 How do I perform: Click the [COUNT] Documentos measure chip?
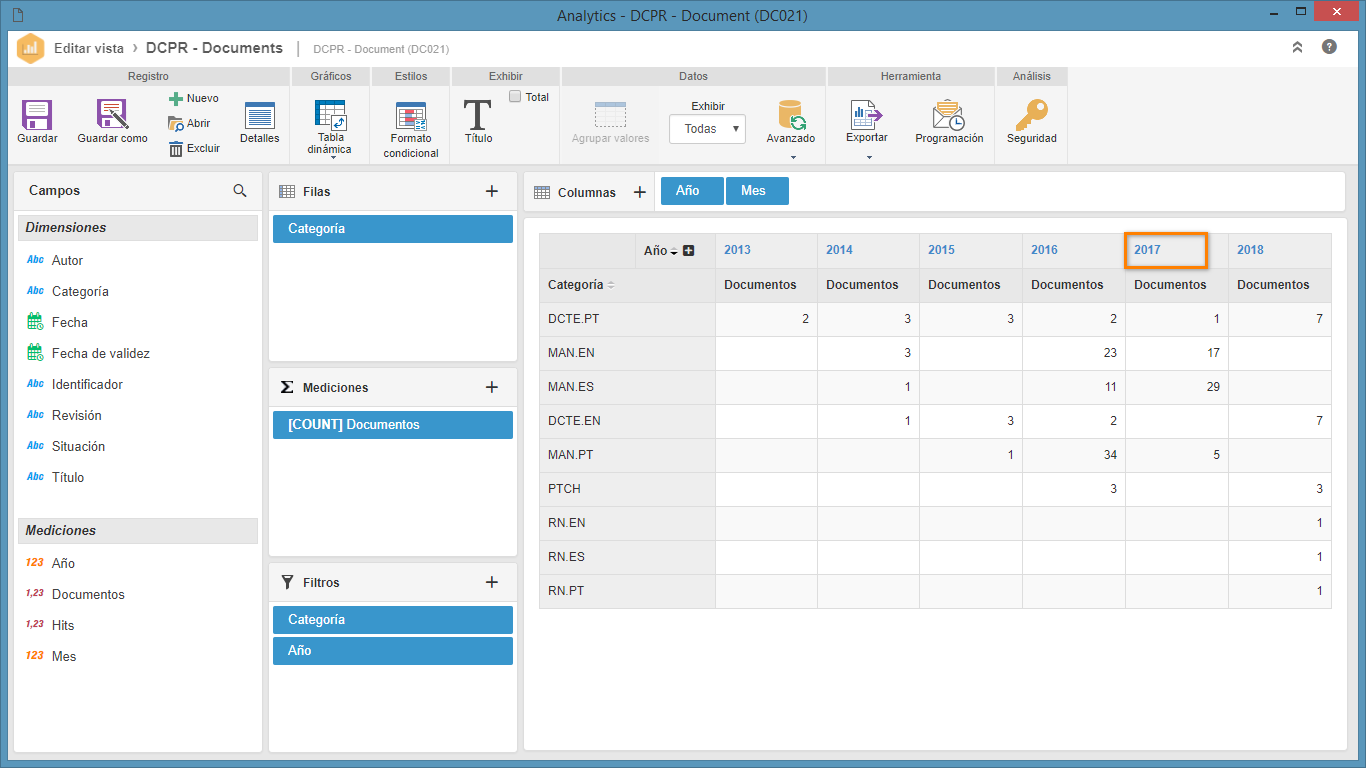(393, 425)
